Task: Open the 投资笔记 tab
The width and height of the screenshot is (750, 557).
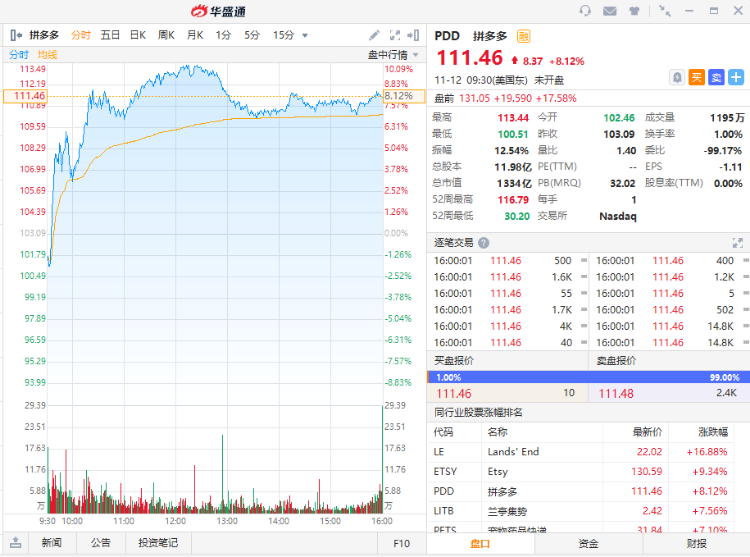Action: pyautogui.click(x=158, y=543)
